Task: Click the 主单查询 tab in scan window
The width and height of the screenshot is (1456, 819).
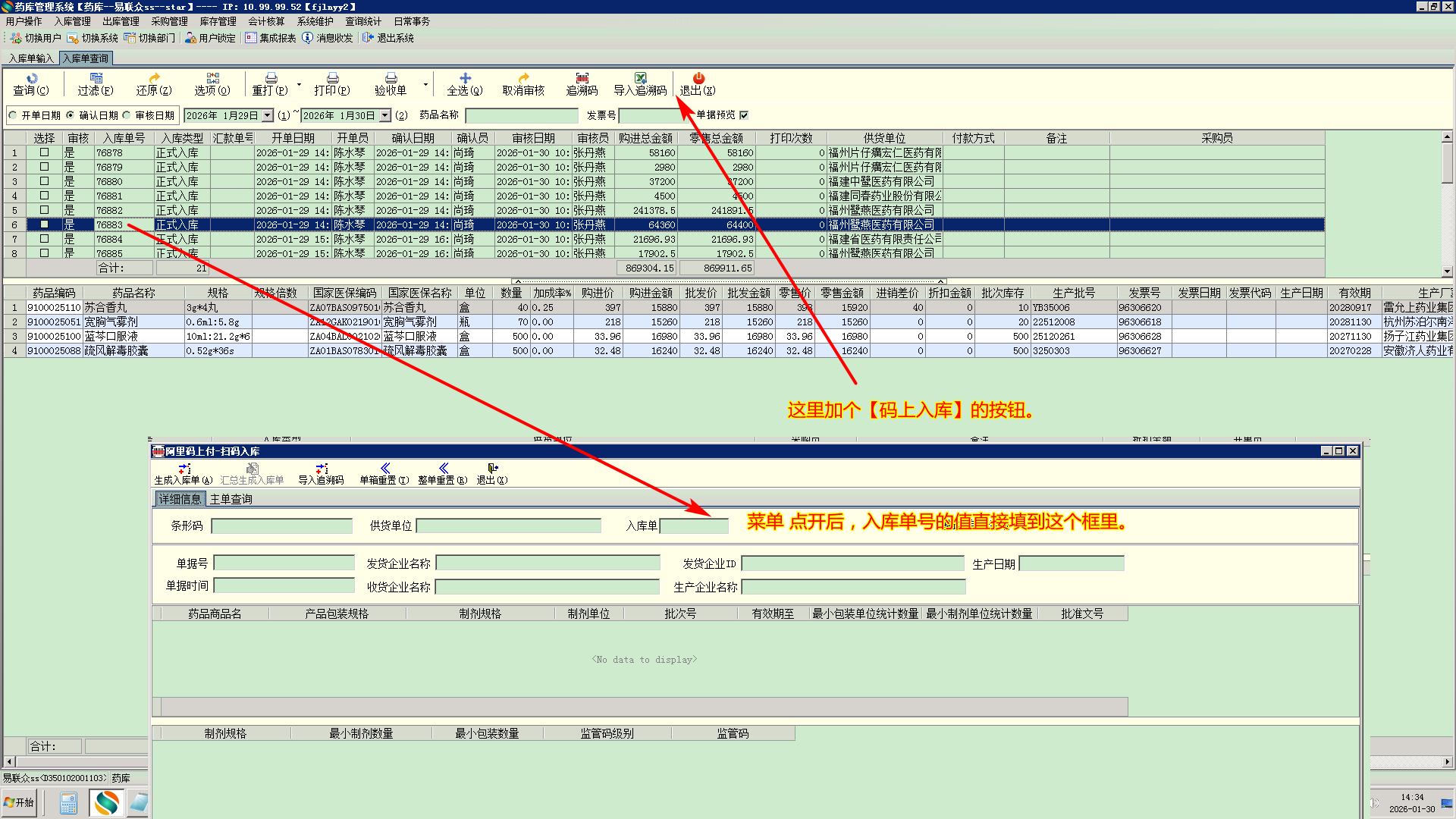Action: point(231,499)
